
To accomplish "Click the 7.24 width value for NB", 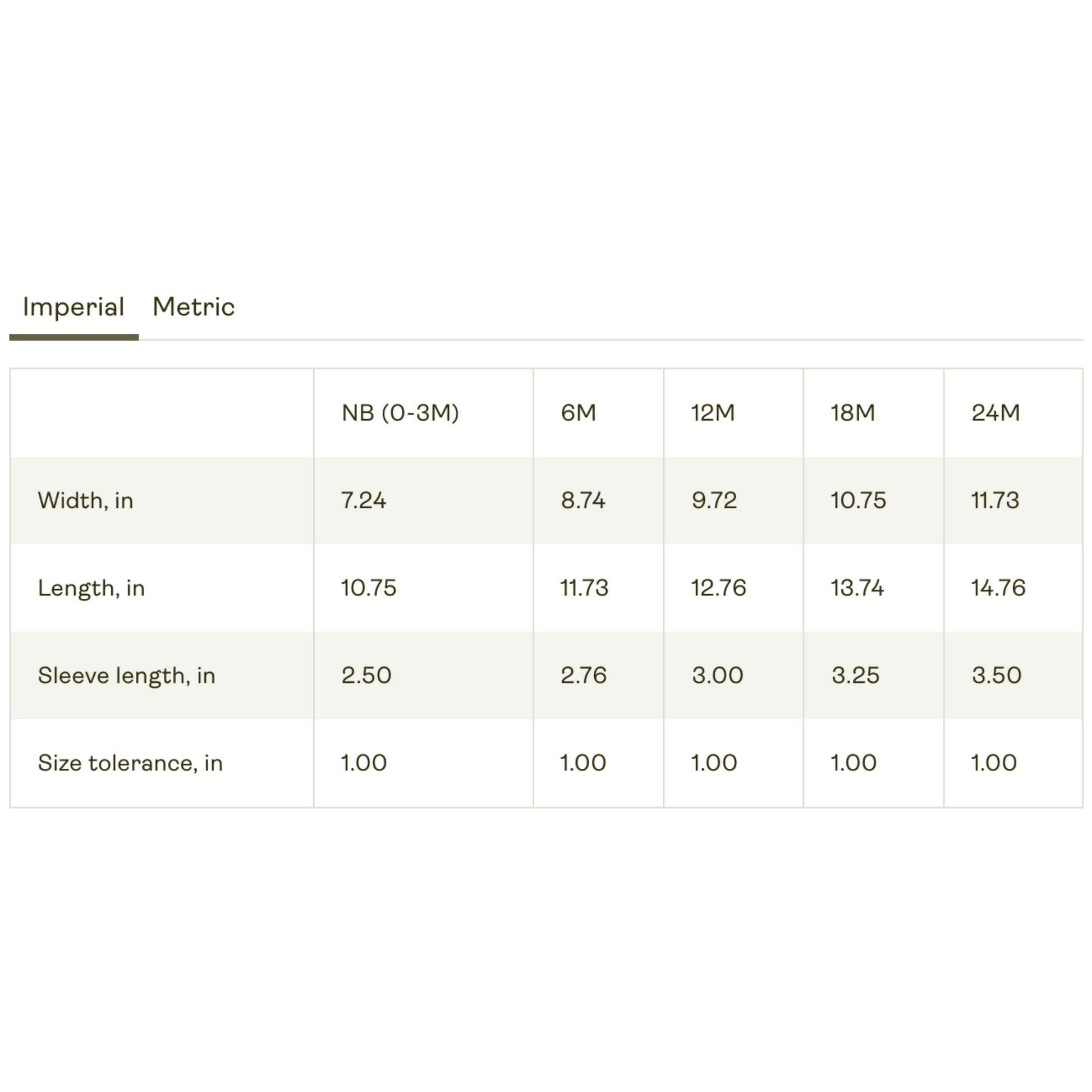I will 364,500.
